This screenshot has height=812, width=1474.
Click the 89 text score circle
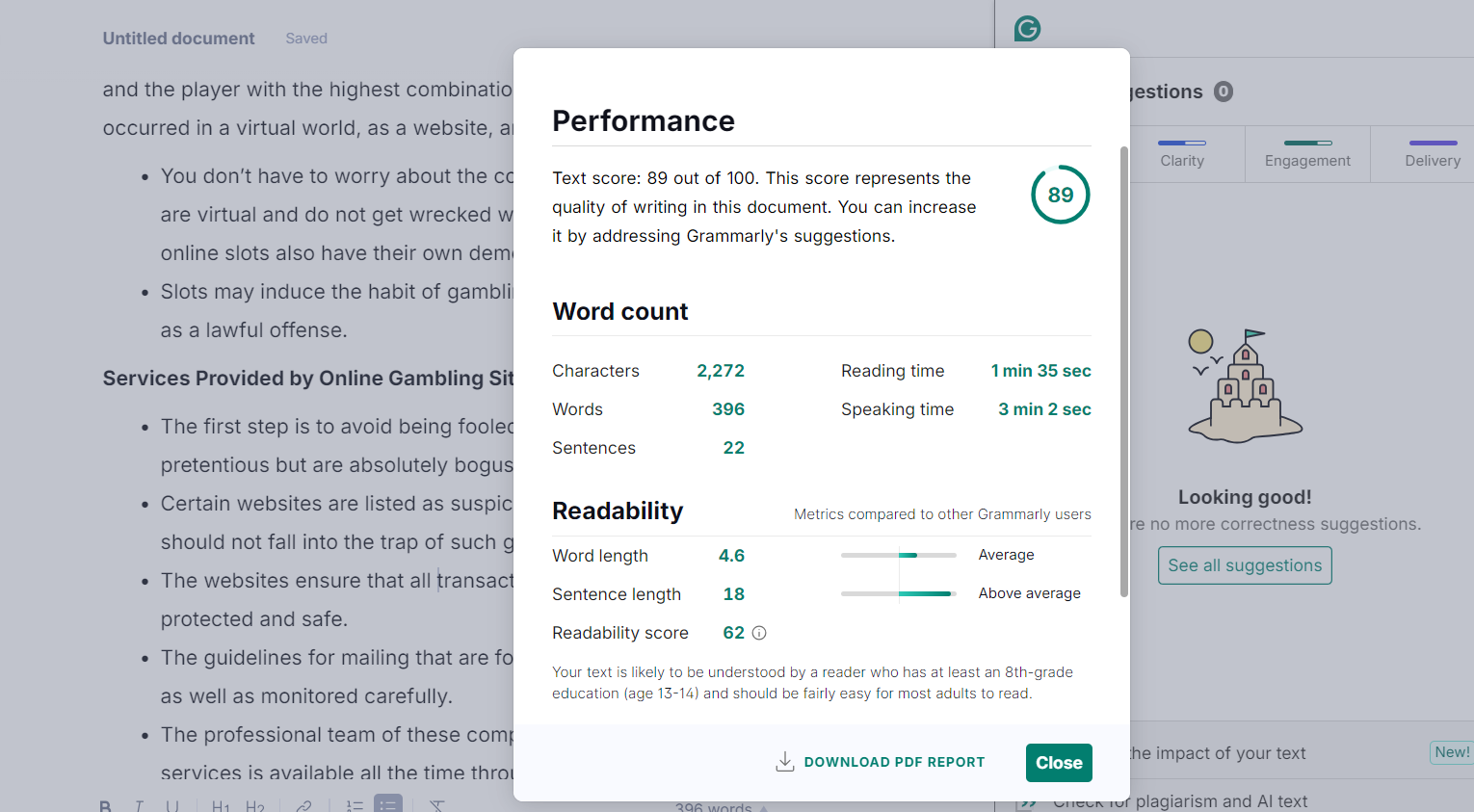point(1061,195)
